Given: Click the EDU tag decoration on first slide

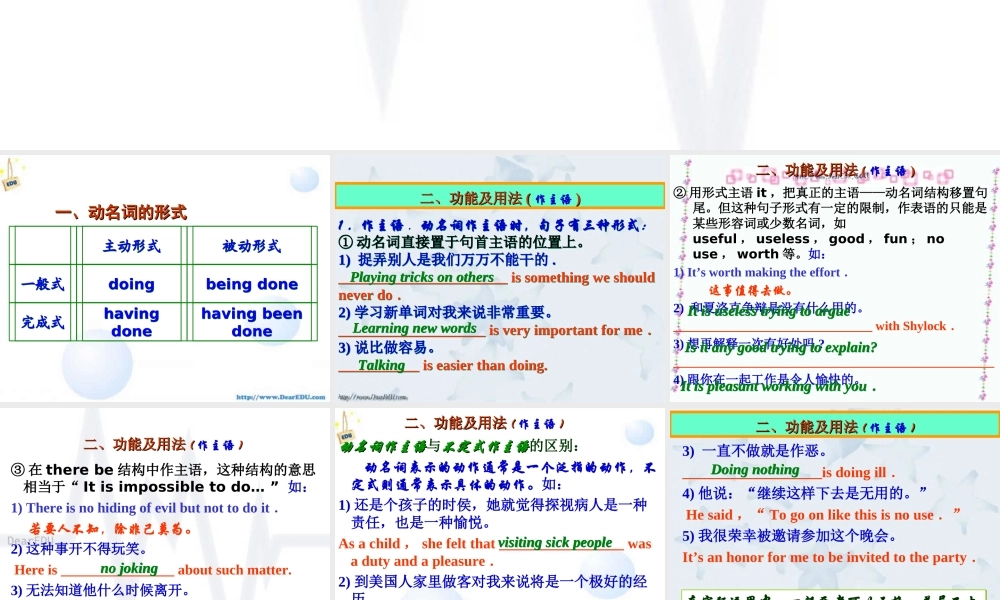Looking at the screenshot, I should tap(11, 175).
